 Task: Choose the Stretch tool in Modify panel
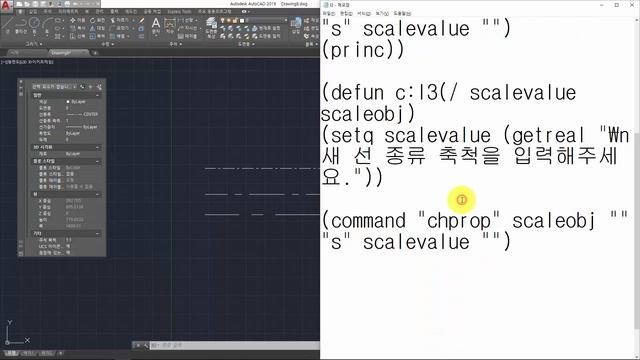click(x=78, y=36)
